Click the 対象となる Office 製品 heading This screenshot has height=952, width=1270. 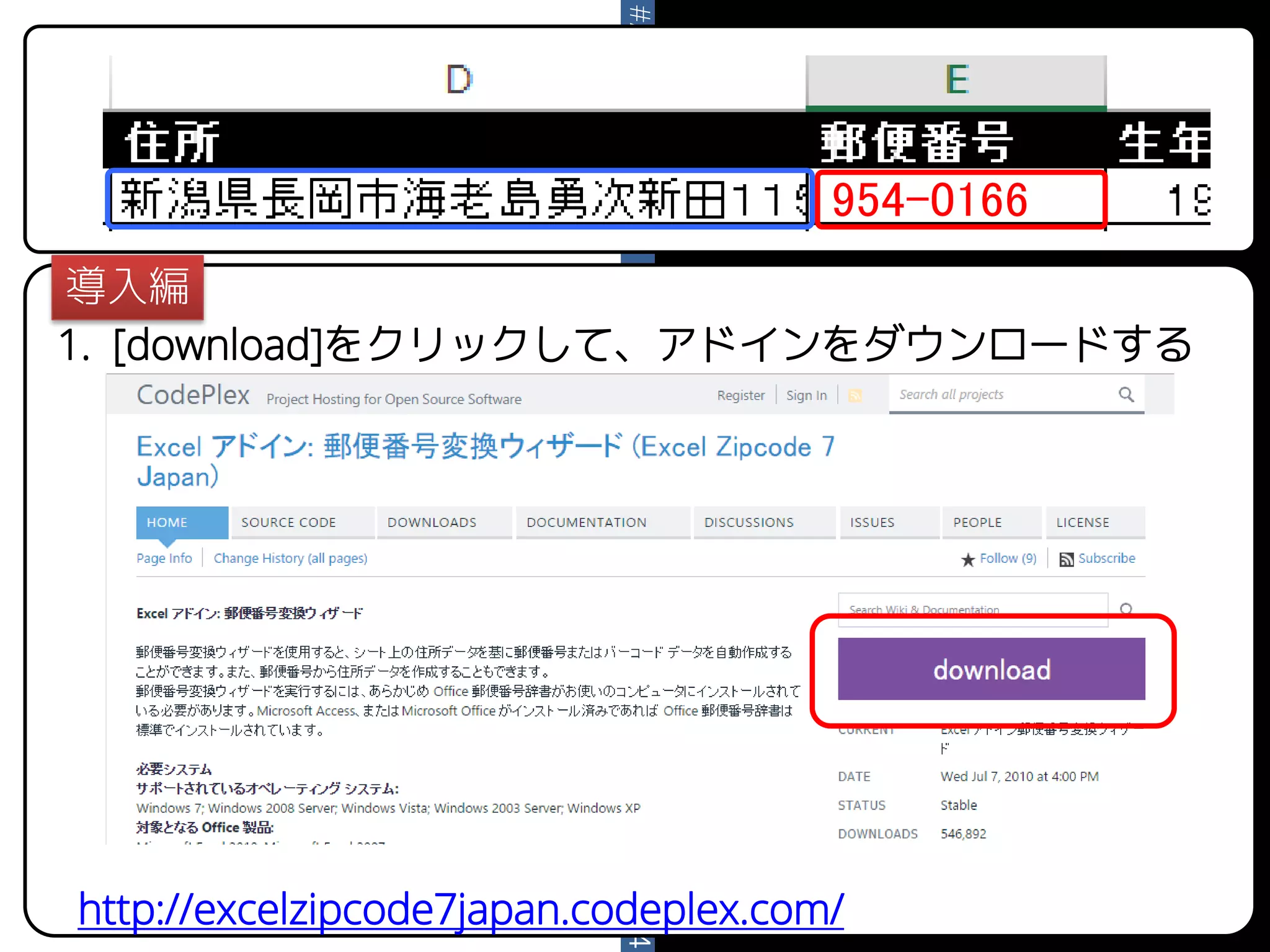205,827
